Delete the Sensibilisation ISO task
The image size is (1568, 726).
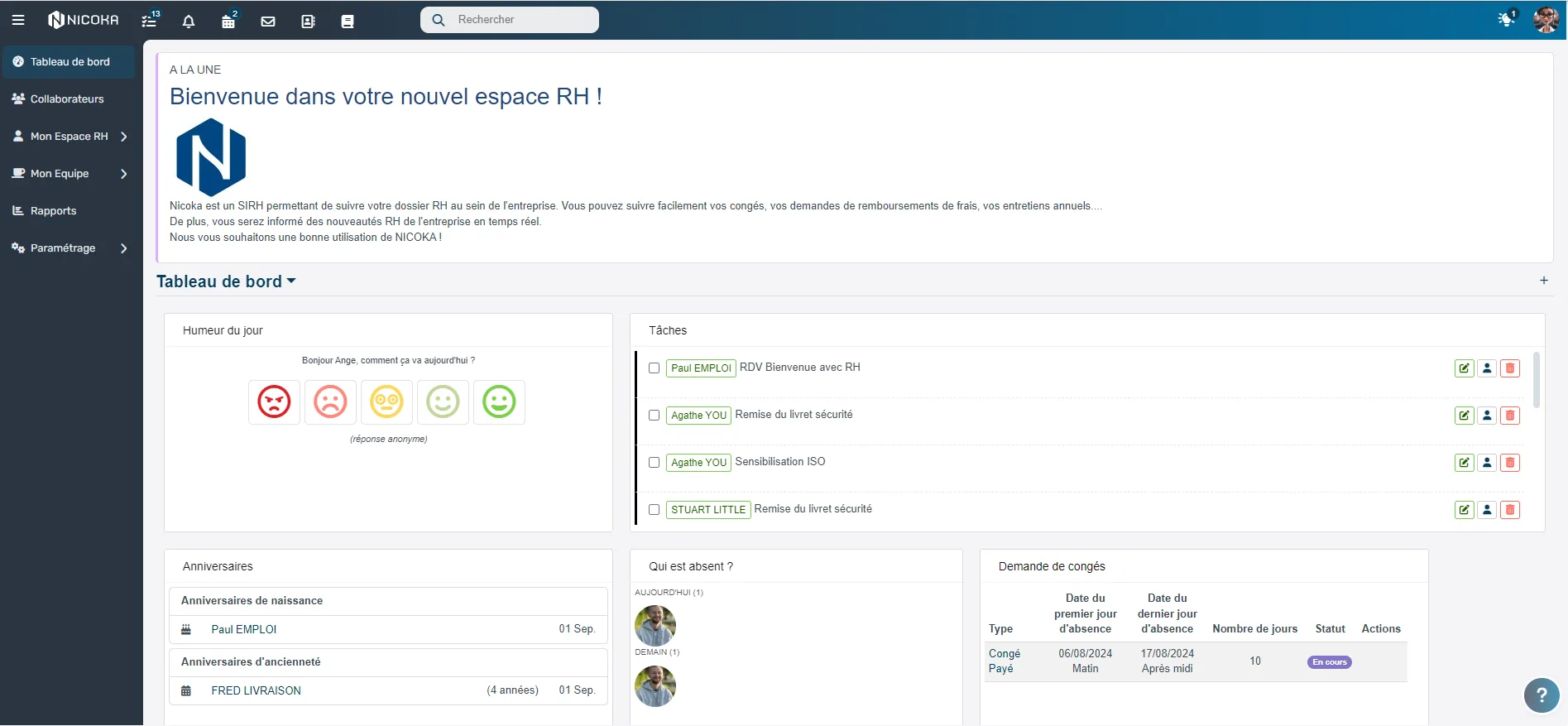[1510, 463]
